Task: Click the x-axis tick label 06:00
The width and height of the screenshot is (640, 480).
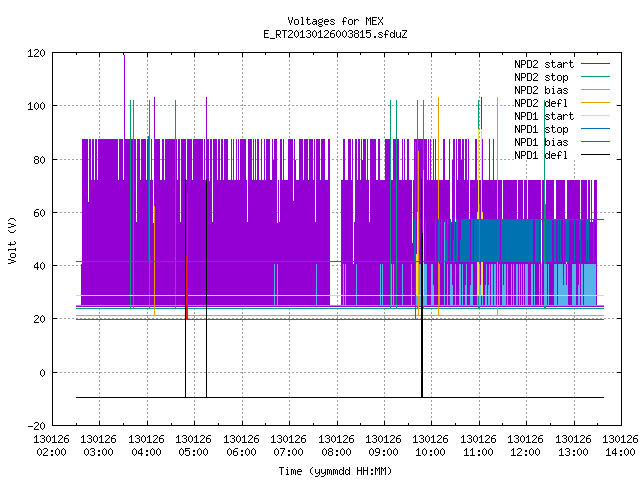Action: point(241,453)
